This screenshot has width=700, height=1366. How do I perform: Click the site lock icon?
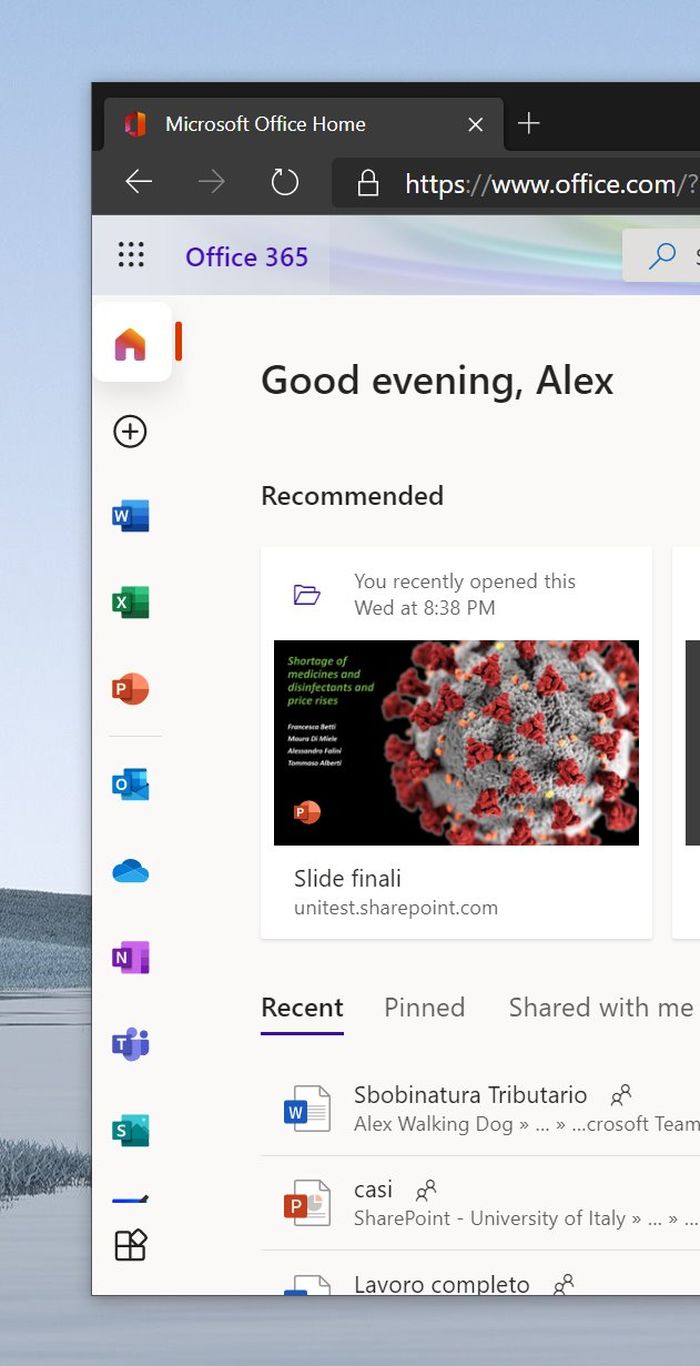tap(368, 183)
